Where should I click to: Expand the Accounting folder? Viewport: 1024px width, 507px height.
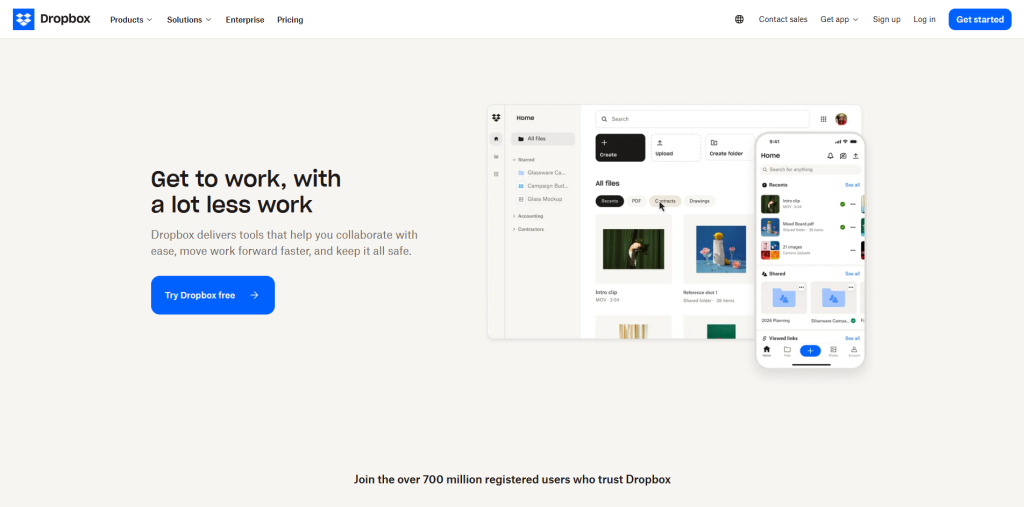tap(528, 216)
